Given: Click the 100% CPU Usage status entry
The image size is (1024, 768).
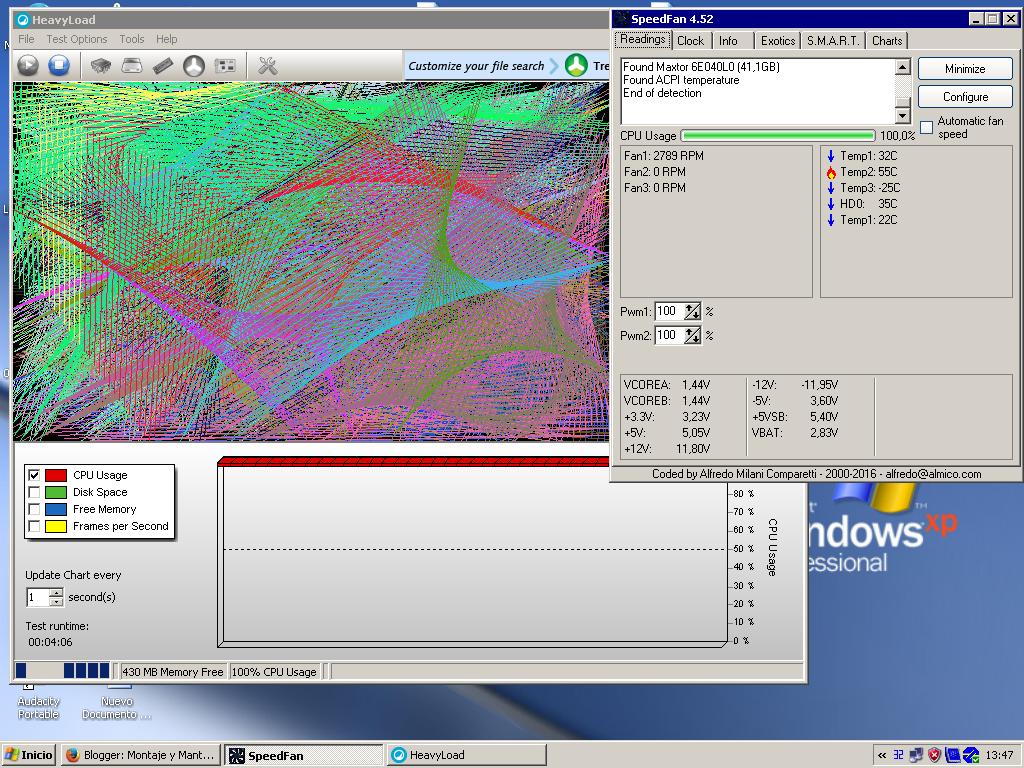Looking at the screenshot, I should [274, 671].
